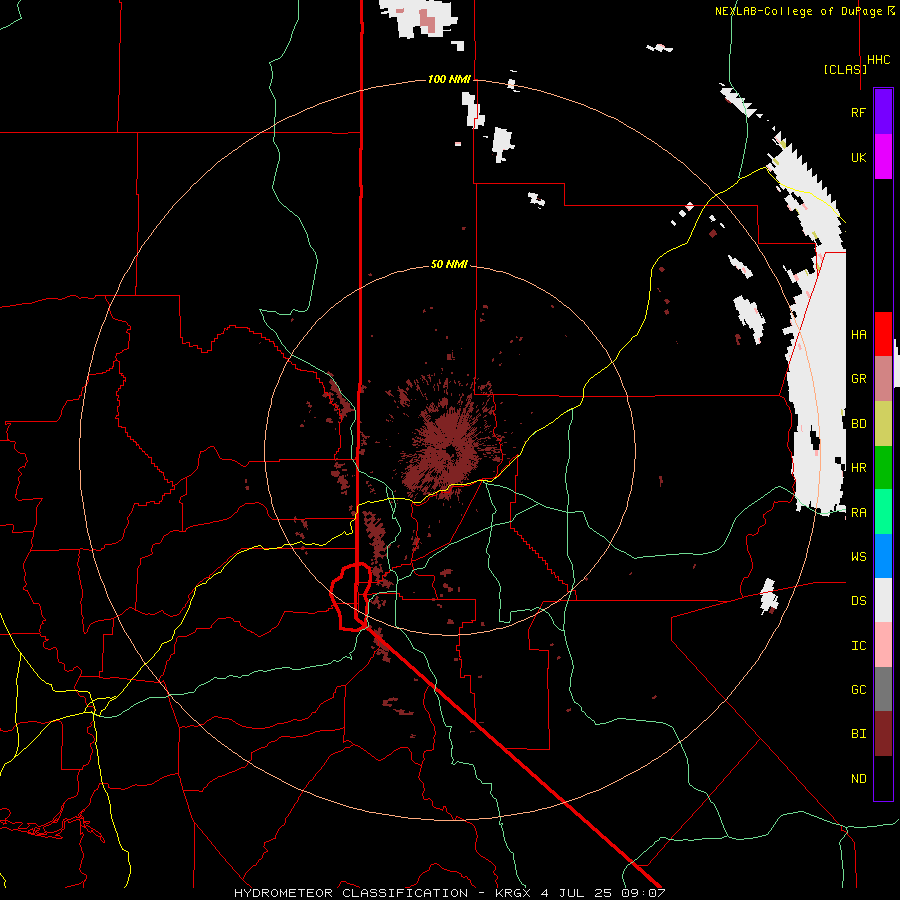Click the 'BI' legend label
Screen dimensions: 900x900
tap(858, 734)
